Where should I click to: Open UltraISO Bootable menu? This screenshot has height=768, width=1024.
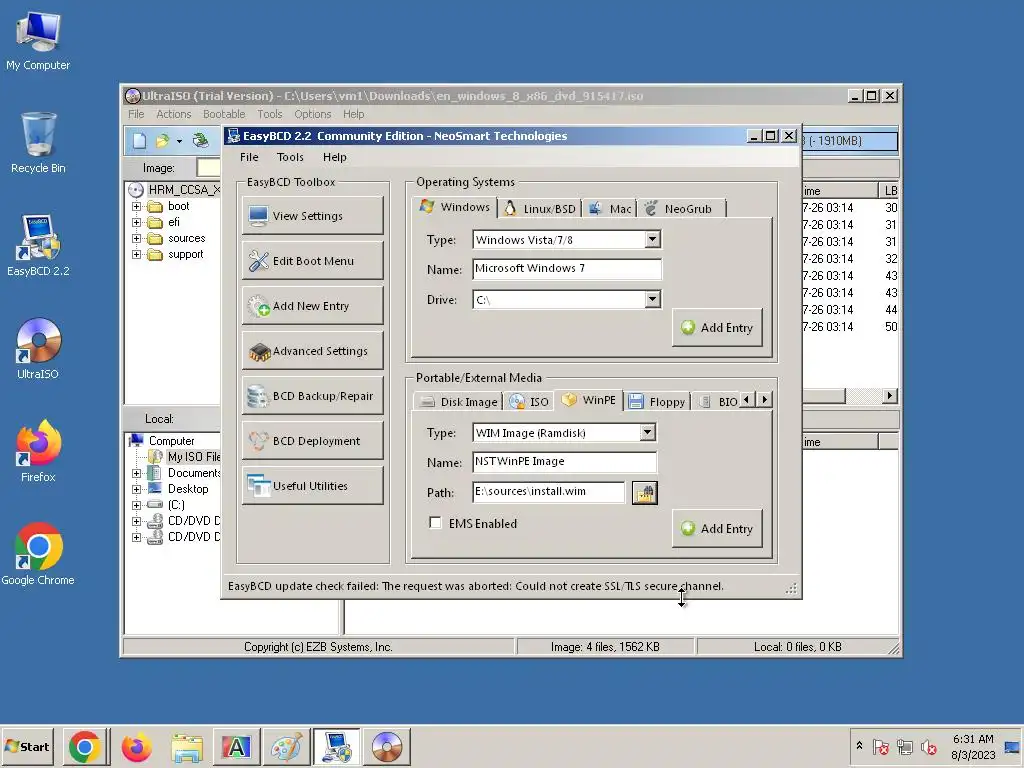click(224, 114)
